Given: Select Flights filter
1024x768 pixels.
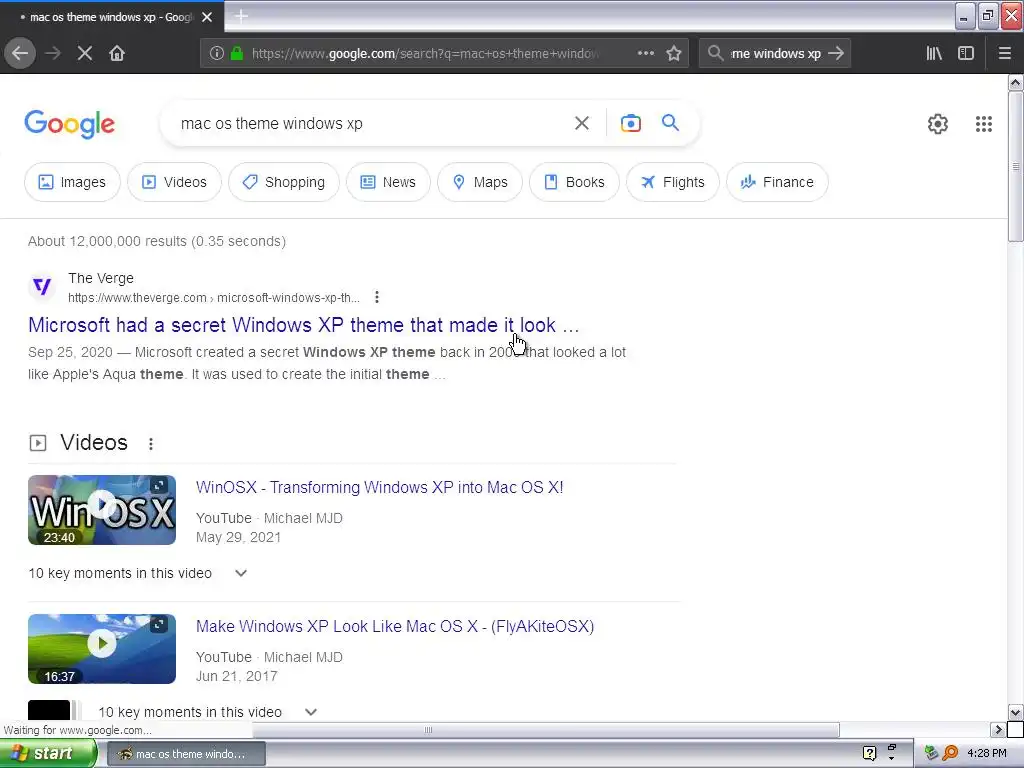Looking at the screenshot, I should (673, 182).
